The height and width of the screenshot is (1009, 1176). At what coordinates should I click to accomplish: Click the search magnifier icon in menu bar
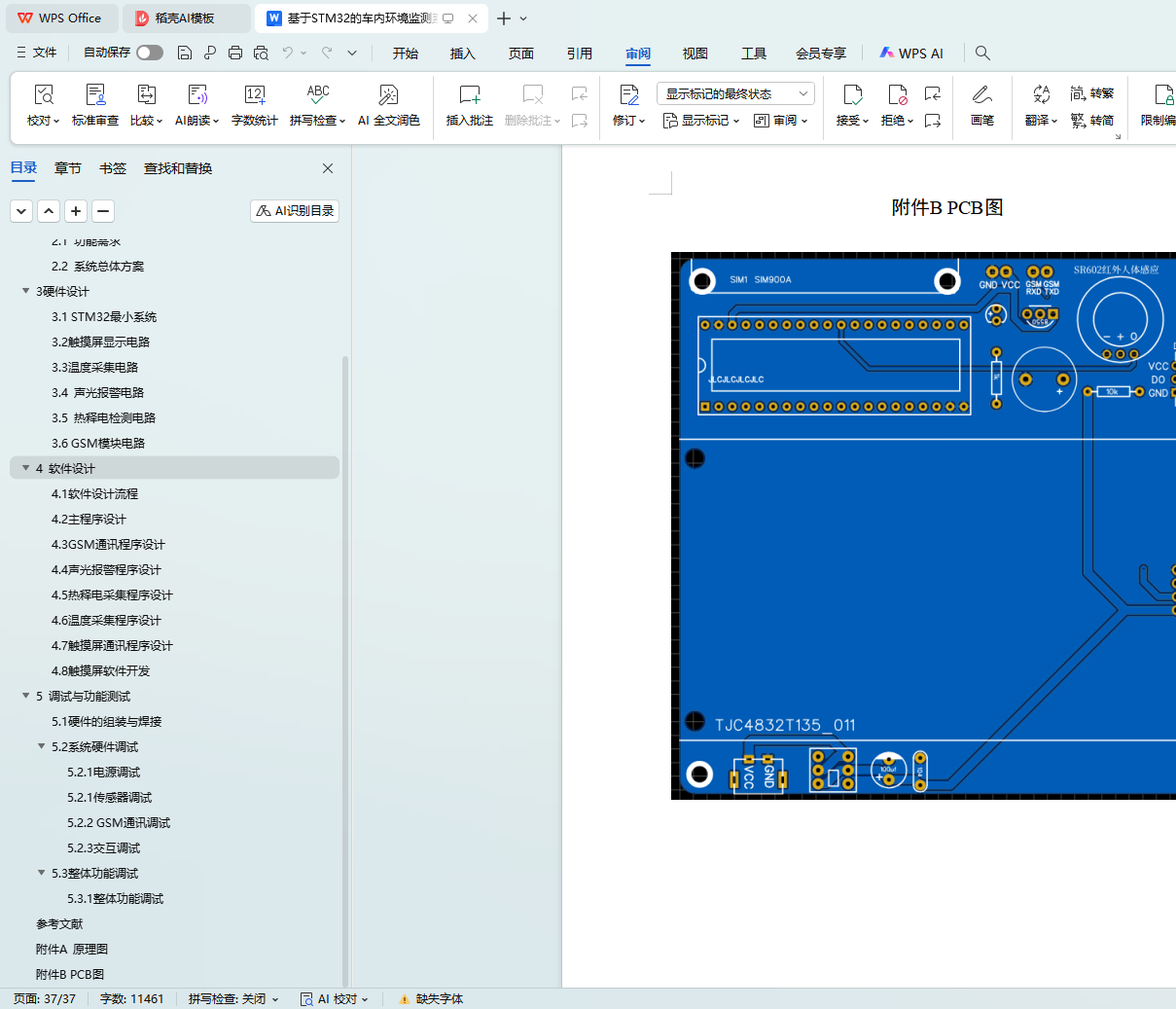click(x=982, y=53)
